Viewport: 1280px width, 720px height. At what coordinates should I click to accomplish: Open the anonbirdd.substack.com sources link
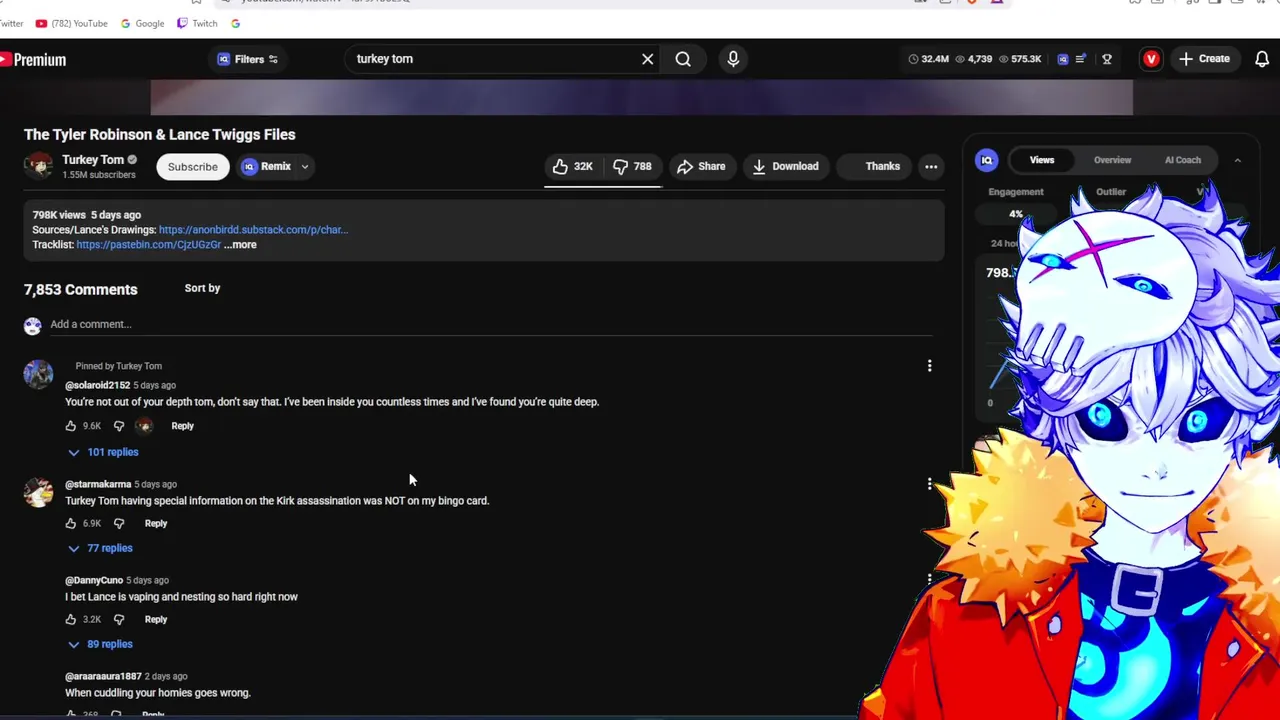(253, 230)
